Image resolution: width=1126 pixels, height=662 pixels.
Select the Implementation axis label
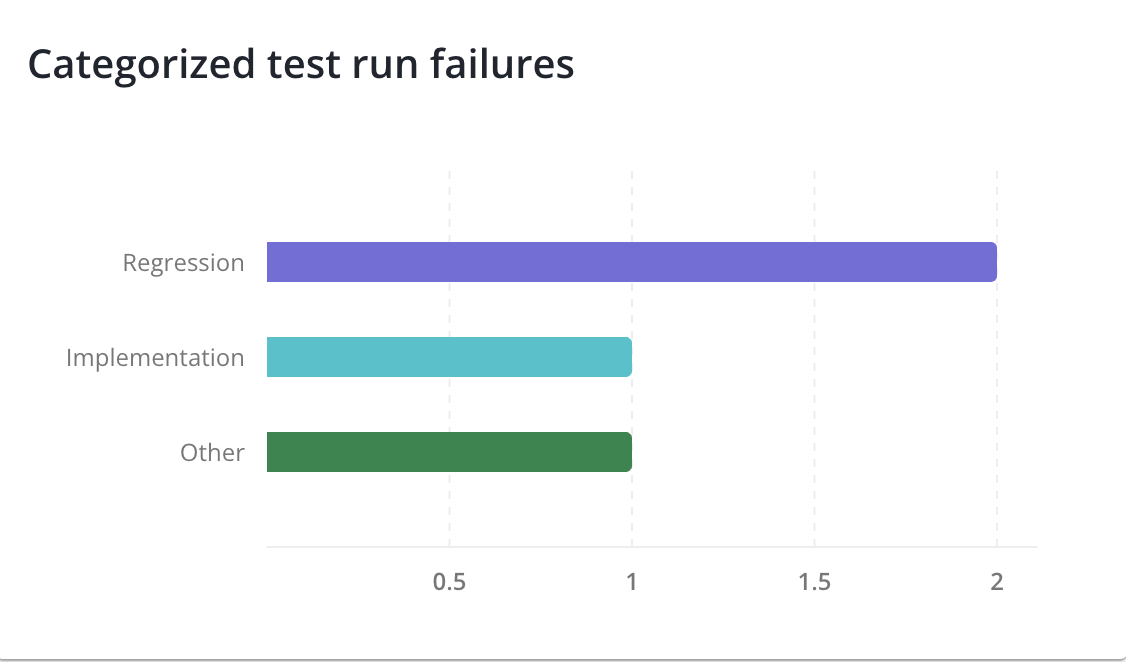(x=155, y=358)
